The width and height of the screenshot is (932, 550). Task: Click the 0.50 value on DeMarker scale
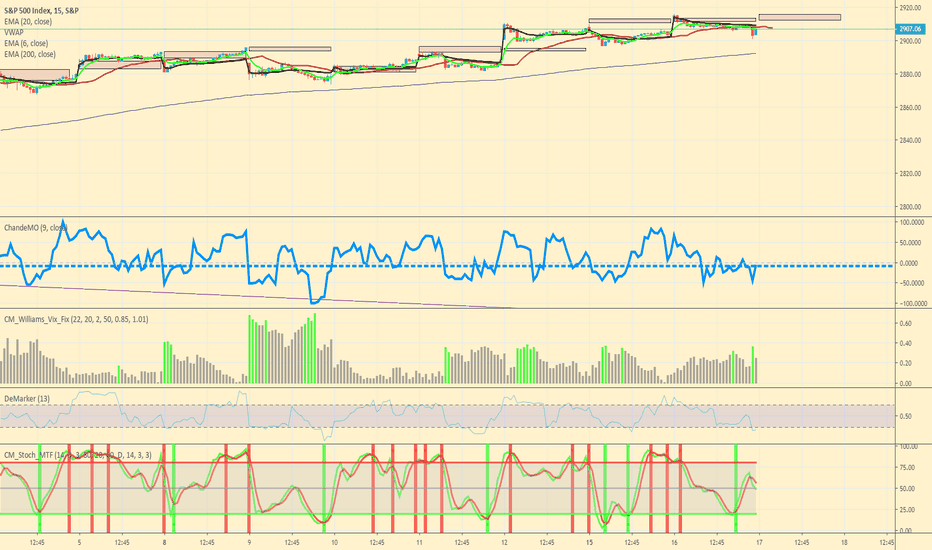click(x=906, y=416)
